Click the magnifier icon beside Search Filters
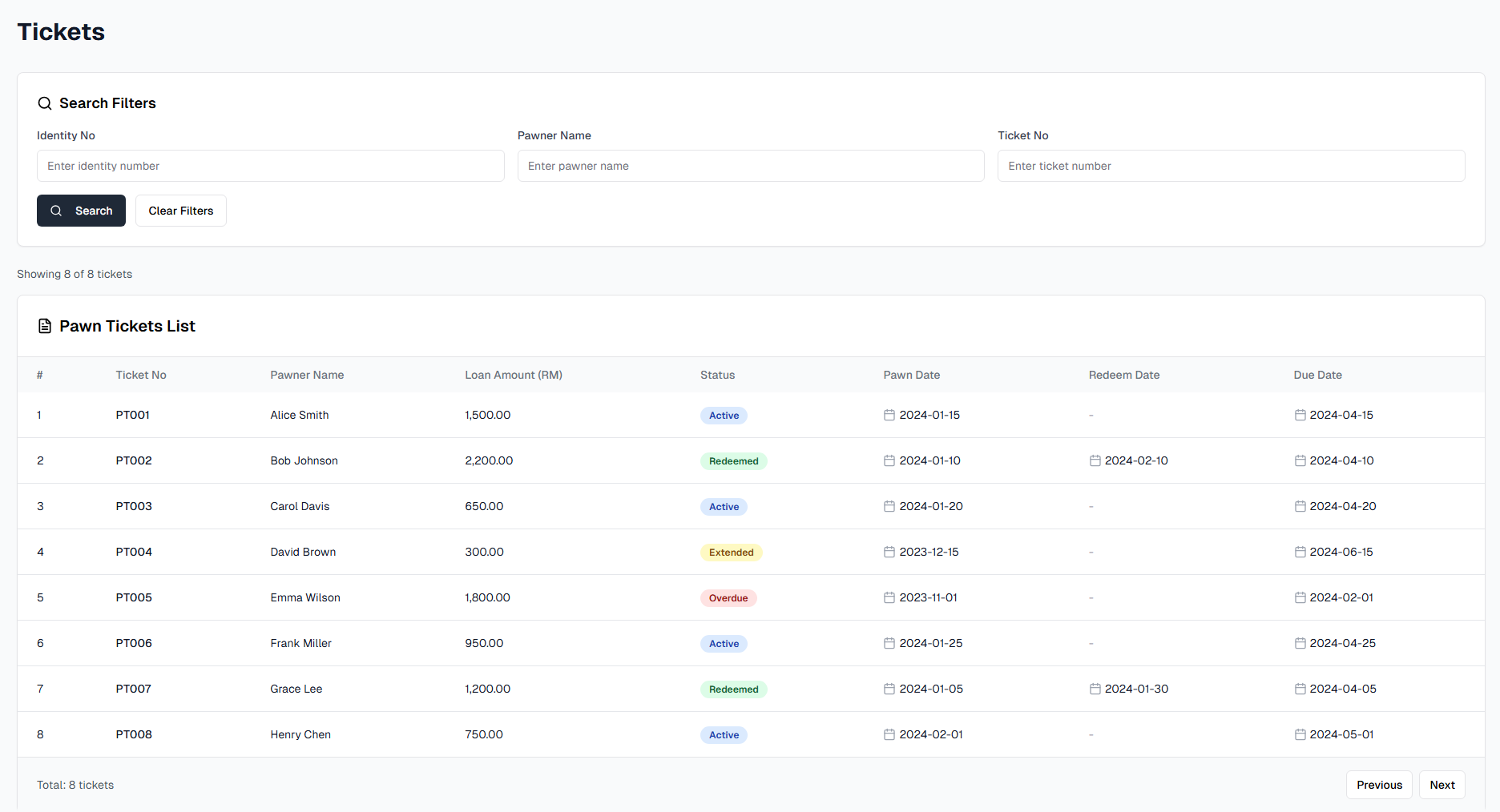This screenshot has height=812, width=1500. (x=45, y=103)
